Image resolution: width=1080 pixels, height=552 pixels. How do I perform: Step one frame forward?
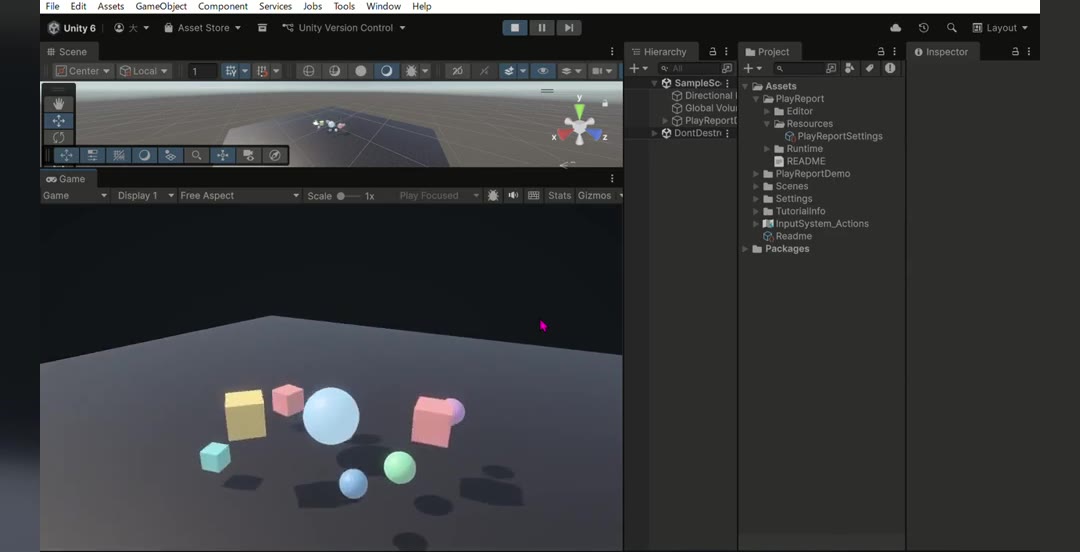(x=568, y=28)
